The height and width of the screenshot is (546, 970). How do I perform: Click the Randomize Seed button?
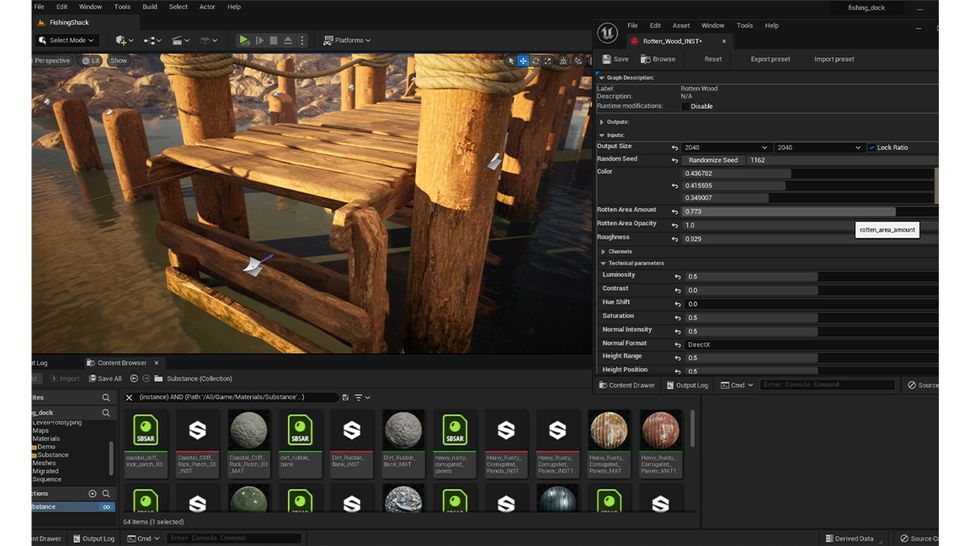pos(712,160)
